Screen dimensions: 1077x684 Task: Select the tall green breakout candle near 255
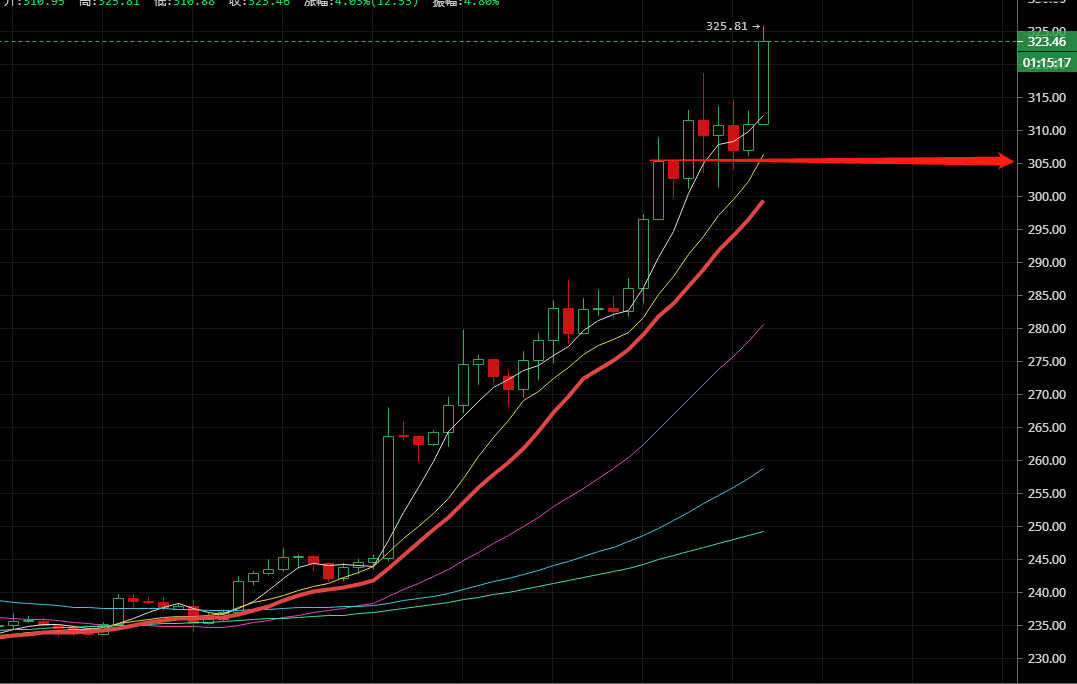[388, 495]
